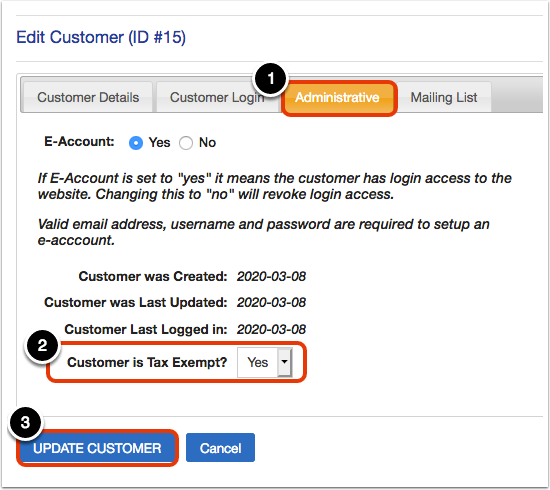
Task: Click the Customer was Created date value
Action: [x=271, y=276]
